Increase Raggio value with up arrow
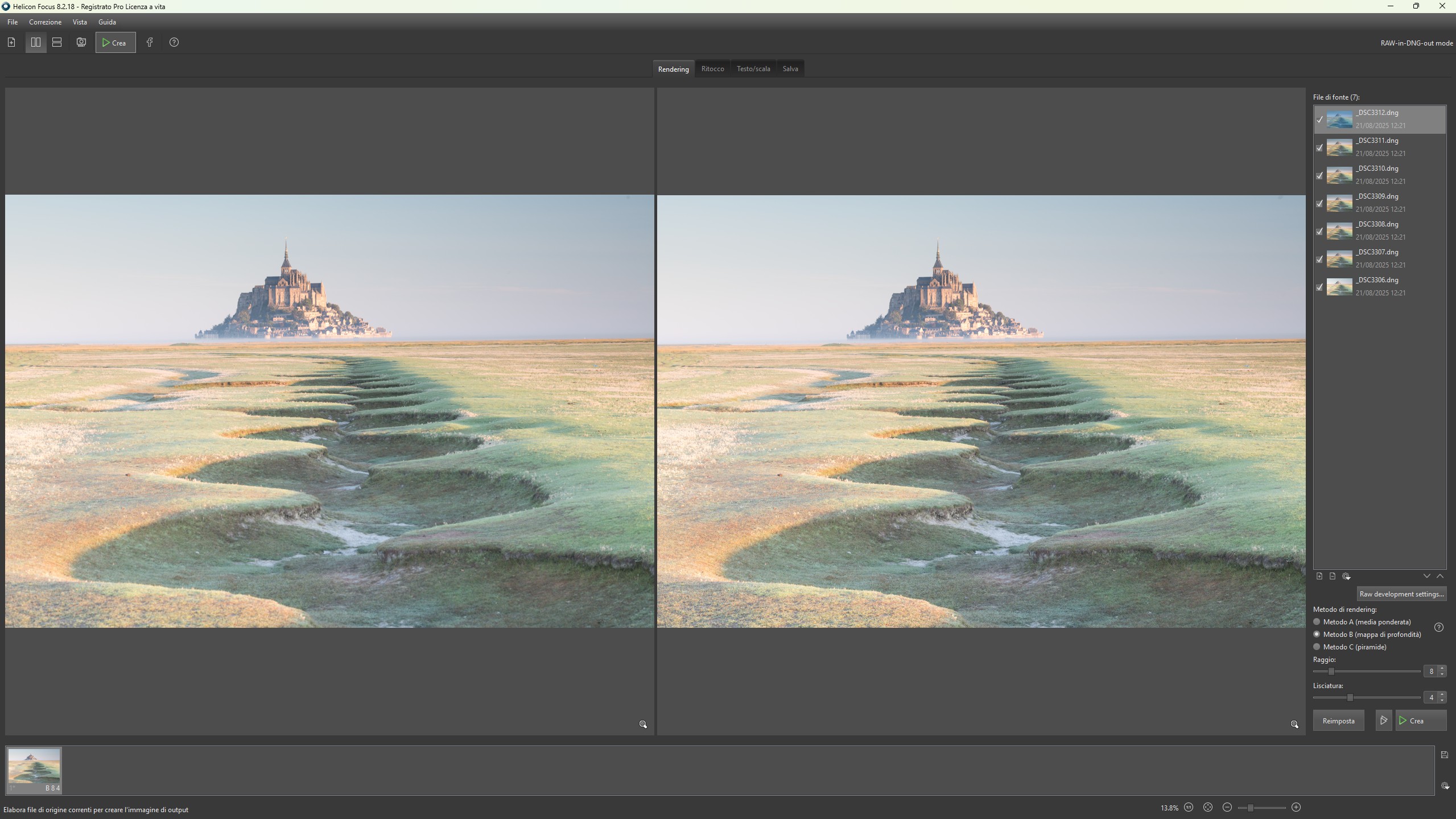1456x819 pixels. coord(1442,668)
